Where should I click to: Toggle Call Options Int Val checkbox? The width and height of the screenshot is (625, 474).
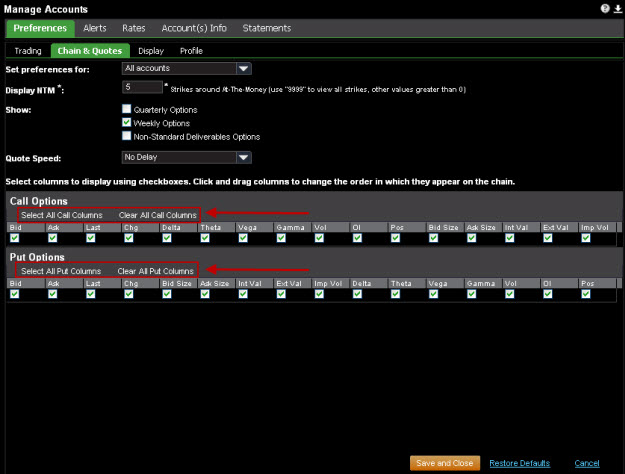point(510,238)
